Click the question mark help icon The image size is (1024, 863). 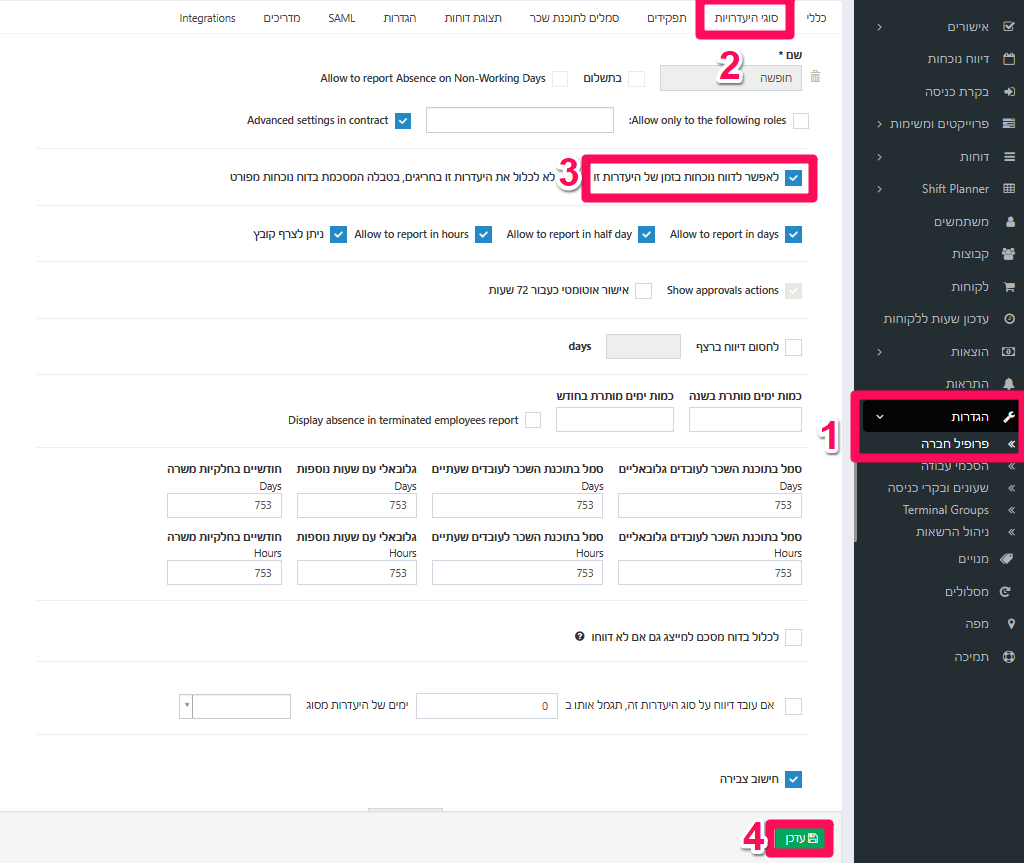579,636
